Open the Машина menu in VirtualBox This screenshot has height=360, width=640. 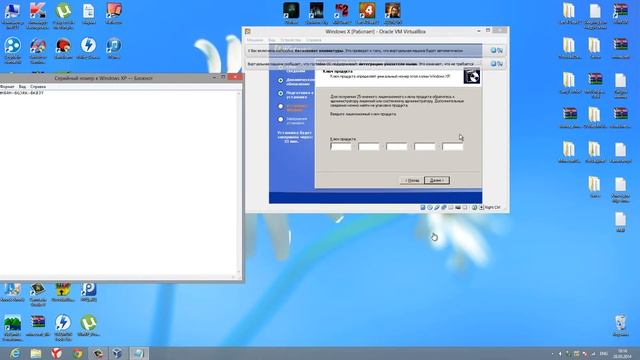tap(255, 40)
